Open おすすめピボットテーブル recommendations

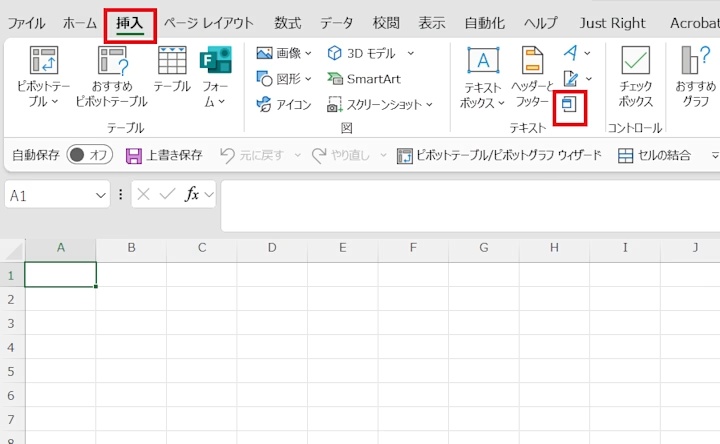(112, 76)
